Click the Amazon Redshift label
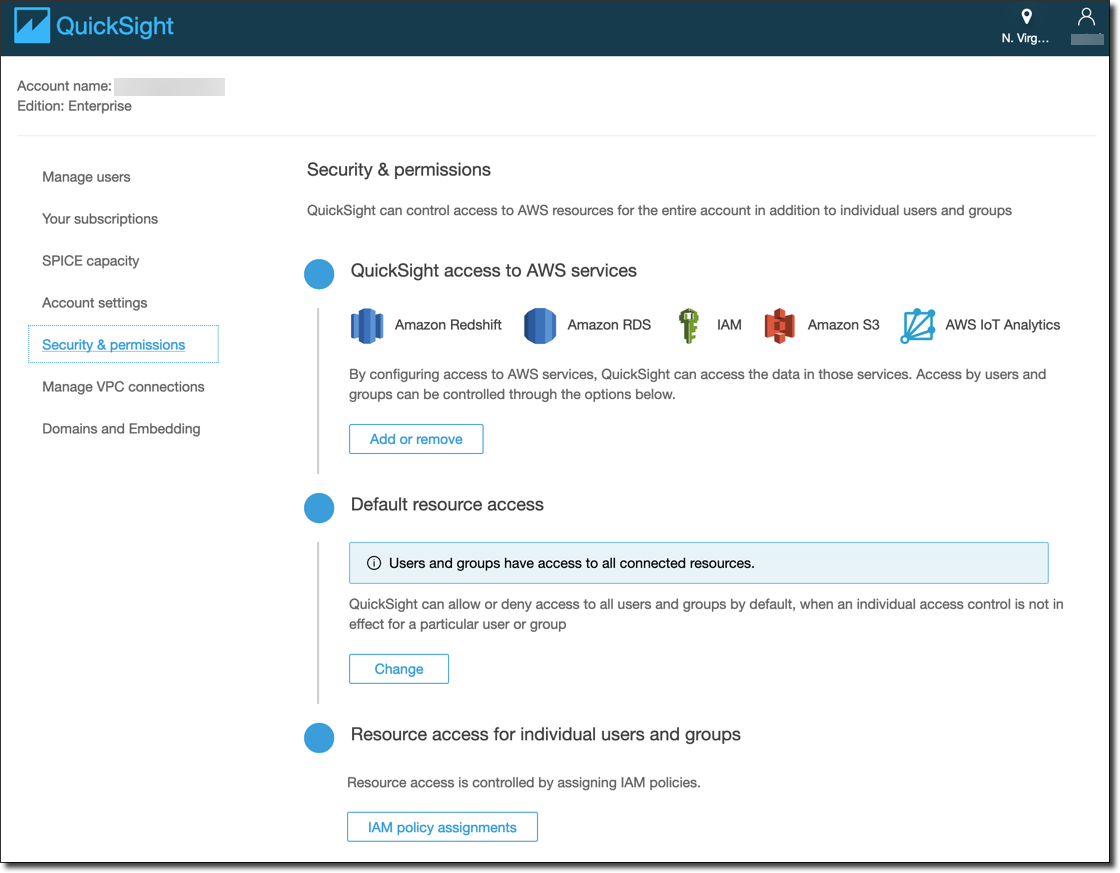 448,325
